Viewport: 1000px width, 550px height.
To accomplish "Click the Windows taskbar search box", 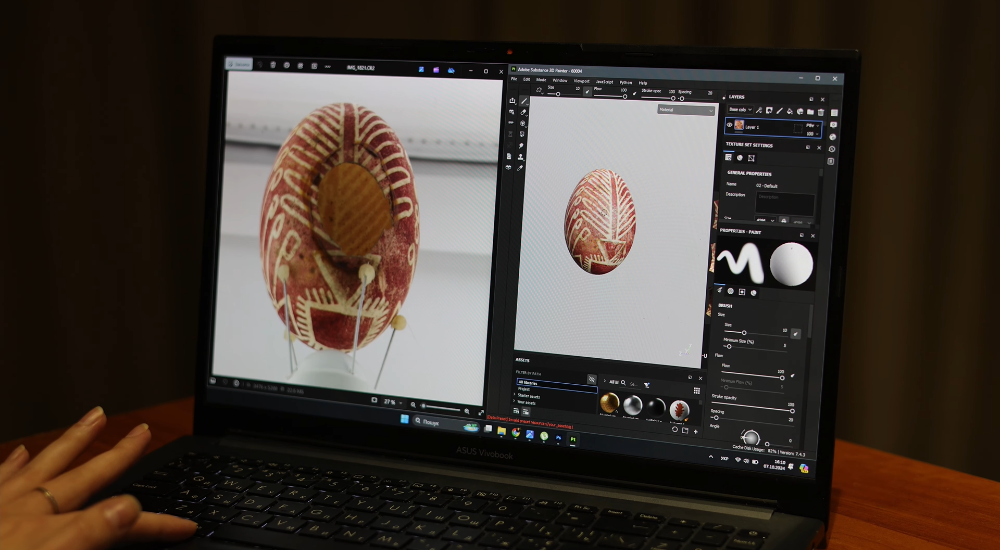I will (x=446, y=423).
